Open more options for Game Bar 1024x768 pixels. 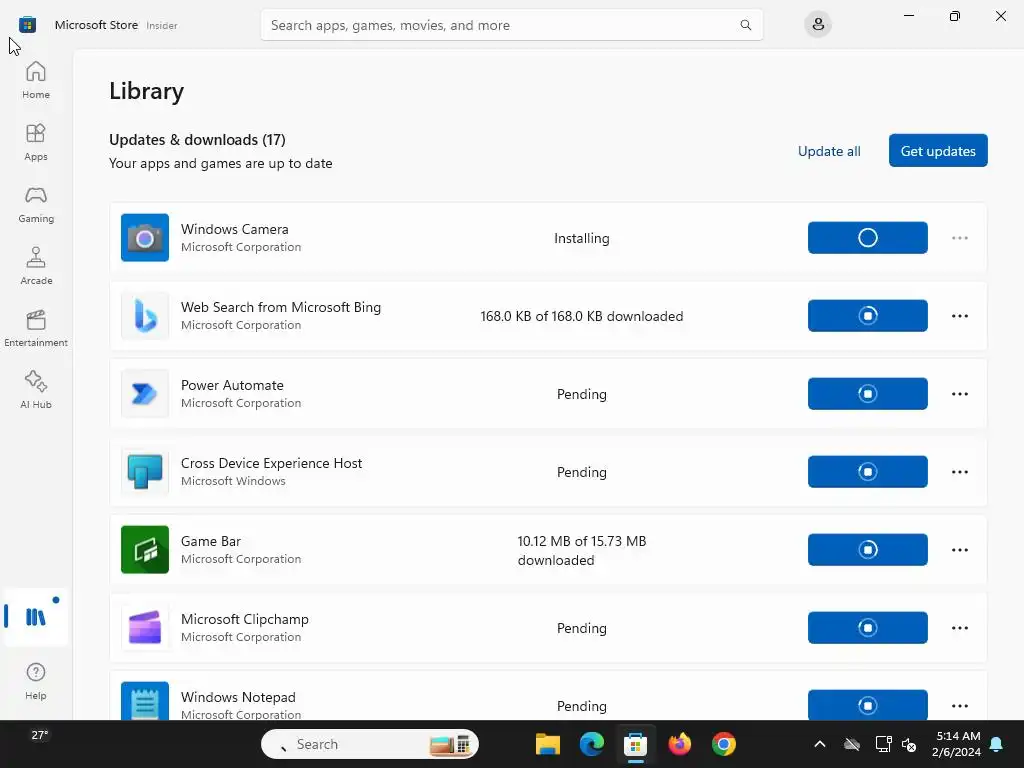[x=959, y=550]
